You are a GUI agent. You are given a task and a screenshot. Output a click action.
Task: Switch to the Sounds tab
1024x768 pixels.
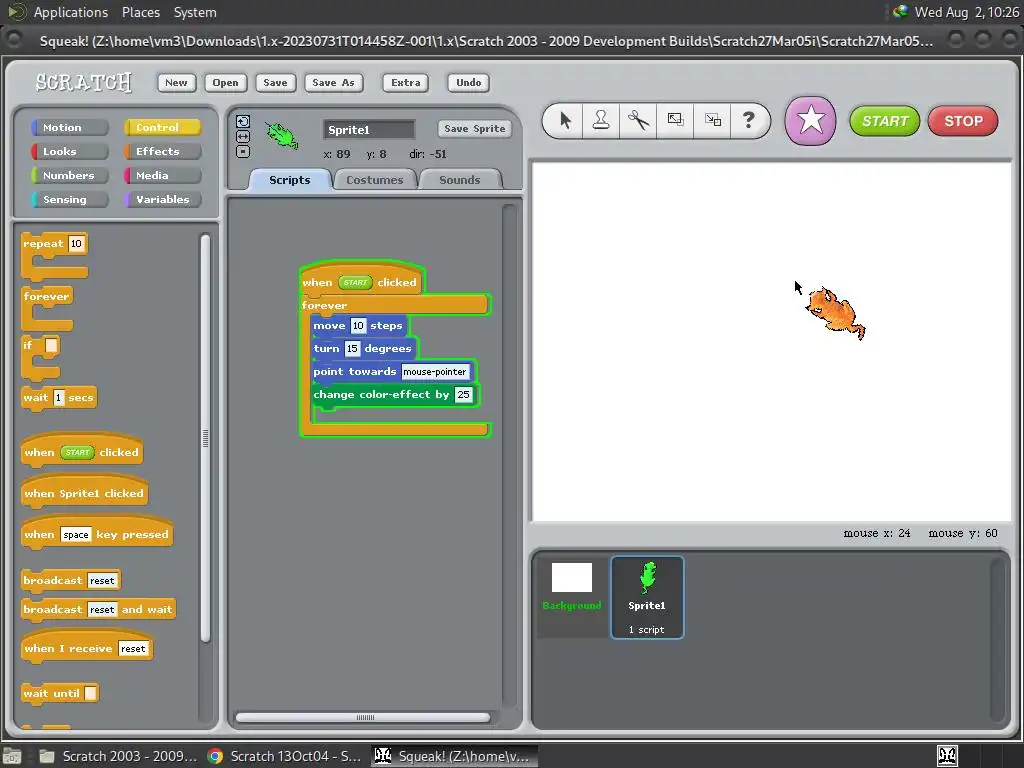tap(460, 180)
